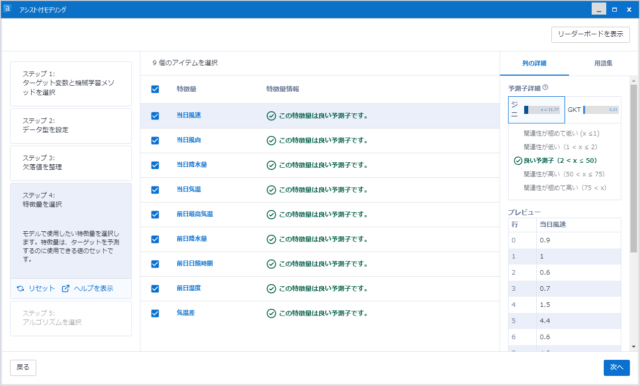Viewport: 640px width, 386px height.
Task: Click the 次へ button
Action: [616, 368]
